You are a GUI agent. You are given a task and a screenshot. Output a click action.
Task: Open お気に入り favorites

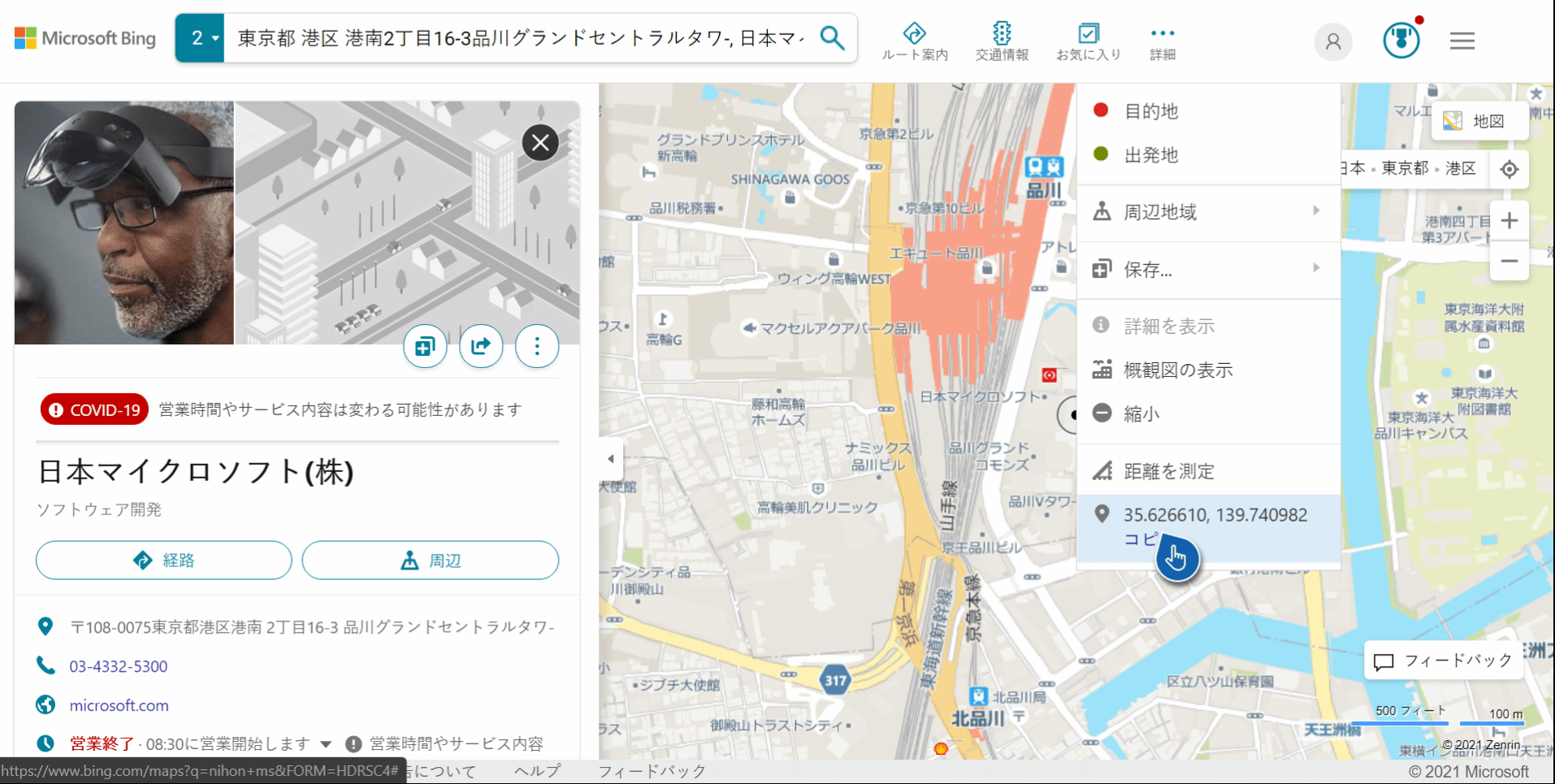click(1088, 41)
